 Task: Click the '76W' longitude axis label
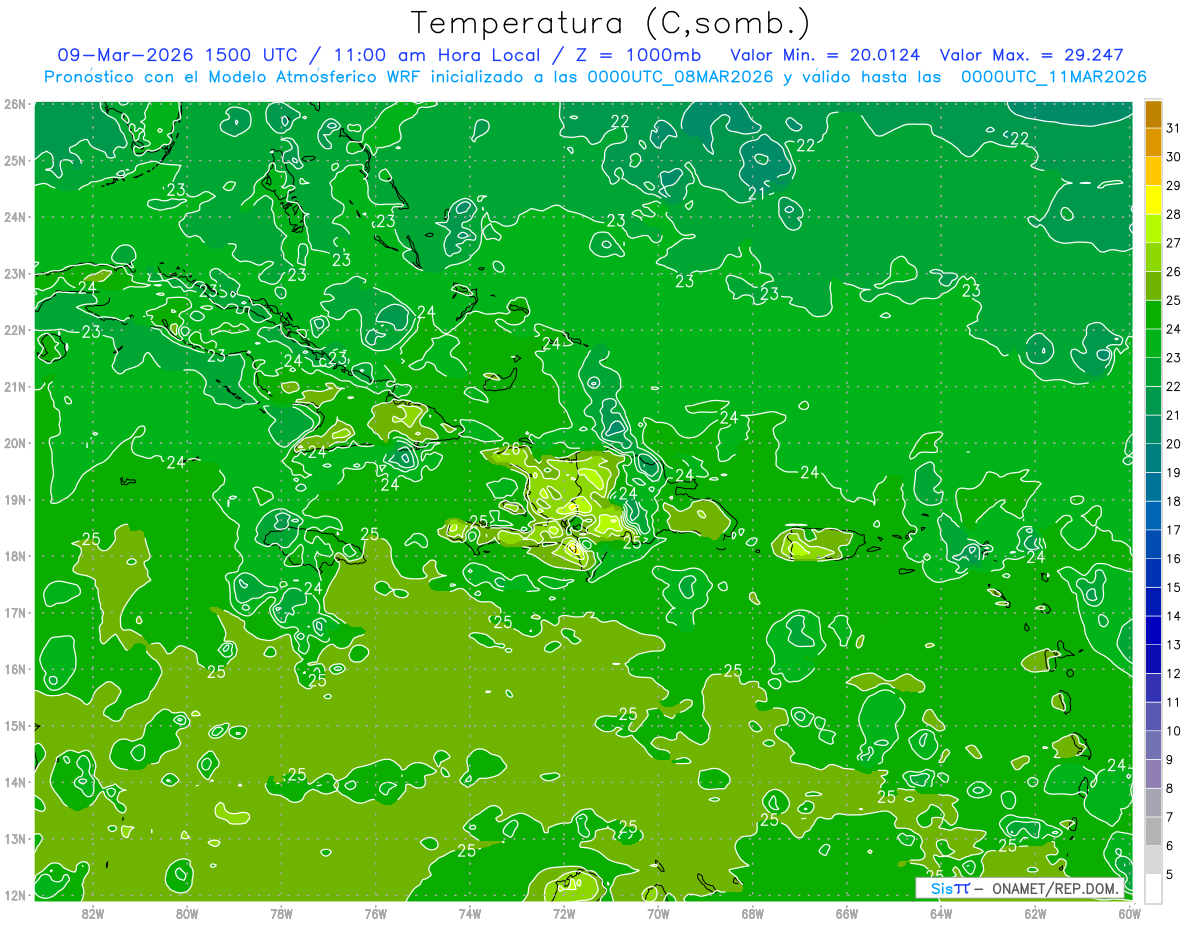376,912
